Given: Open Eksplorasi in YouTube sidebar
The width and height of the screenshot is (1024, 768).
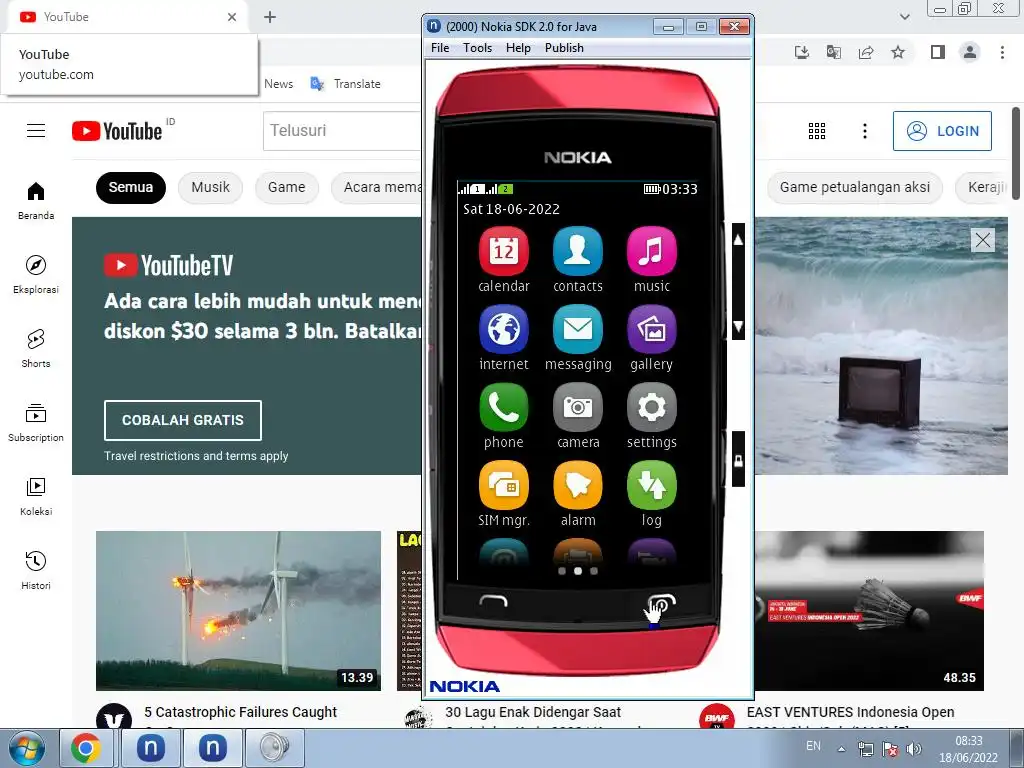Looking at the screenshot, I should tap(36, 274).
